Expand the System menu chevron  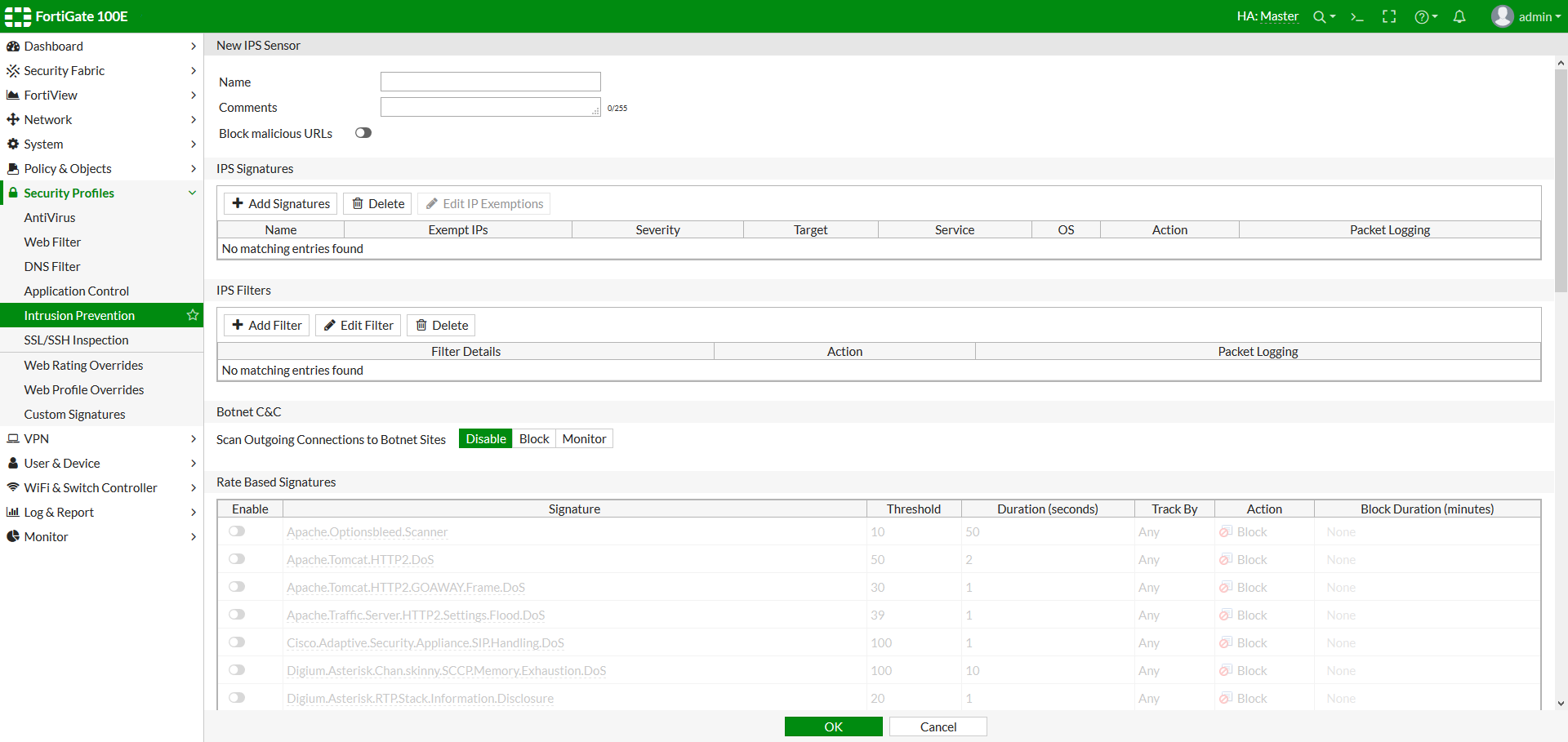(194, 144)
